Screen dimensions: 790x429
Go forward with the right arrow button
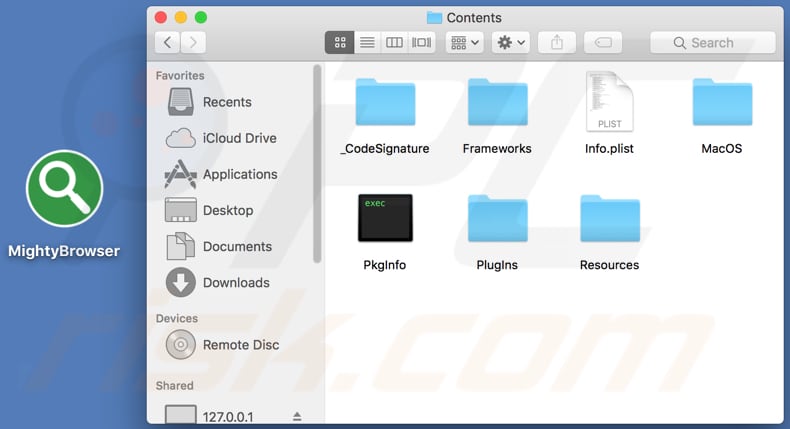point(193,42)
